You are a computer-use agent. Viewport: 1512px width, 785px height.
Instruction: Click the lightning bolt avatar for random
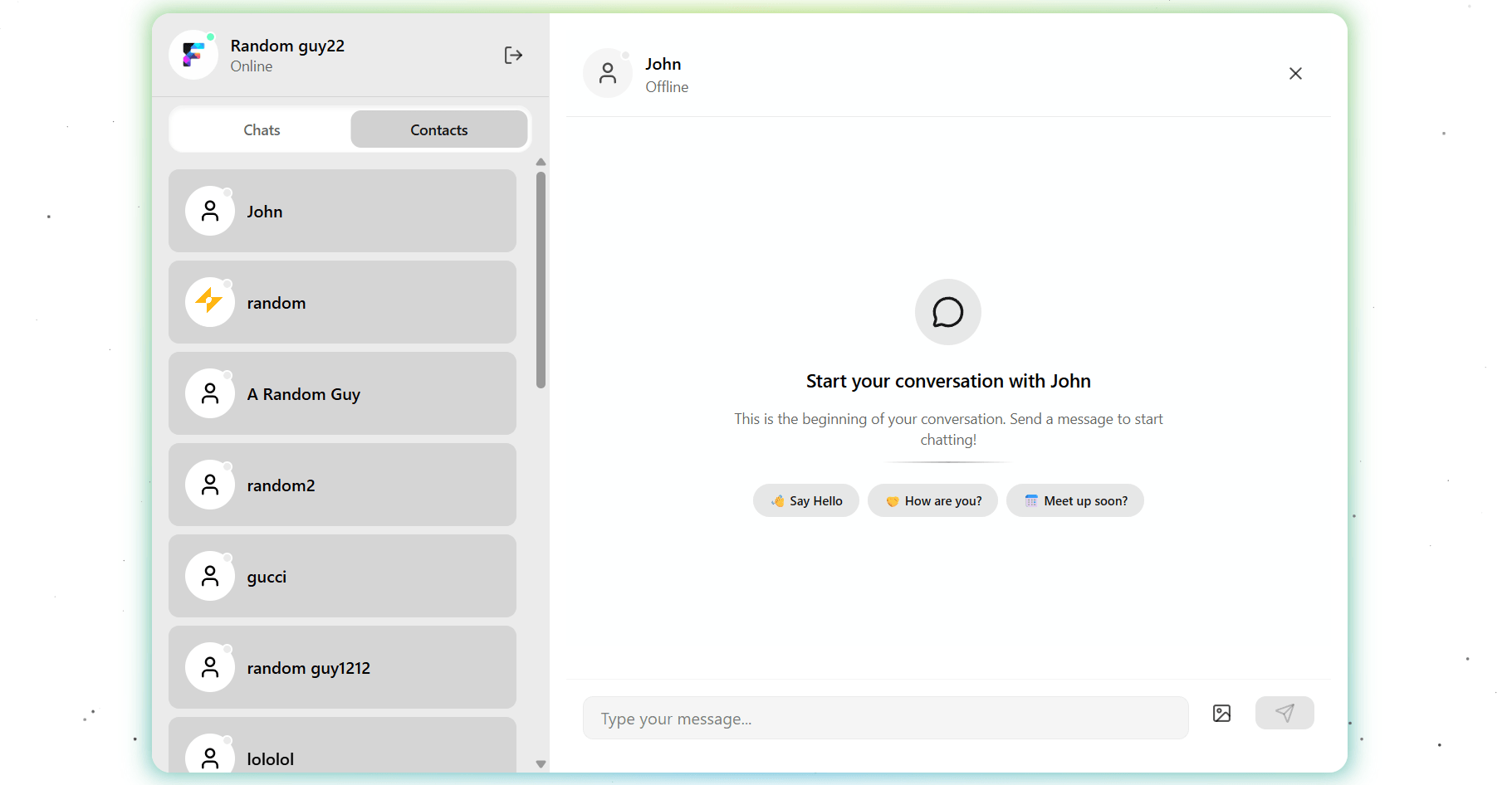(209, 302)
